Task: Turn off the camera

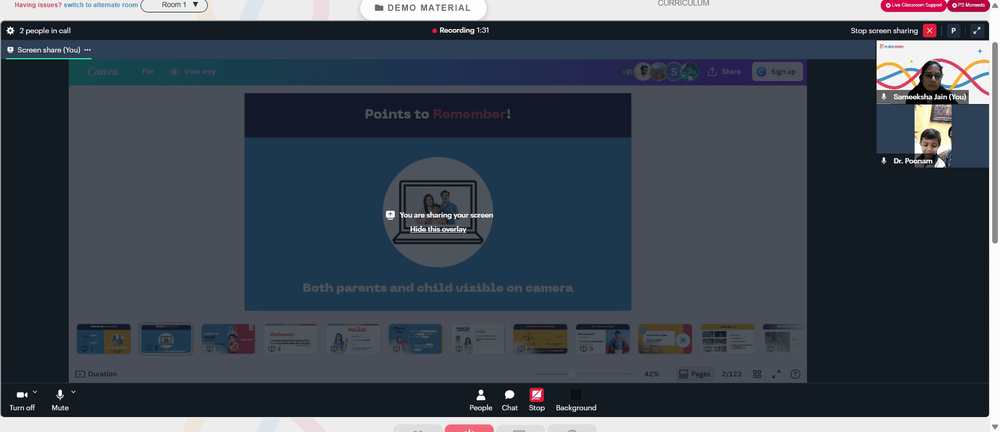Action: pos(22,401)
